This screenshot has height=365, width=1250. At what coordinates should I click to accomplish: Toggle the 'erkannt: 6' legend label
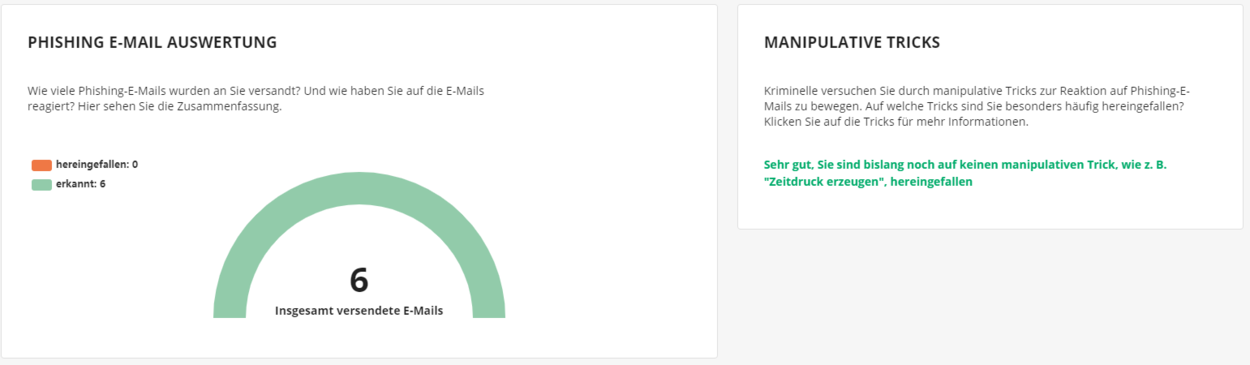(x=81, y=184)
